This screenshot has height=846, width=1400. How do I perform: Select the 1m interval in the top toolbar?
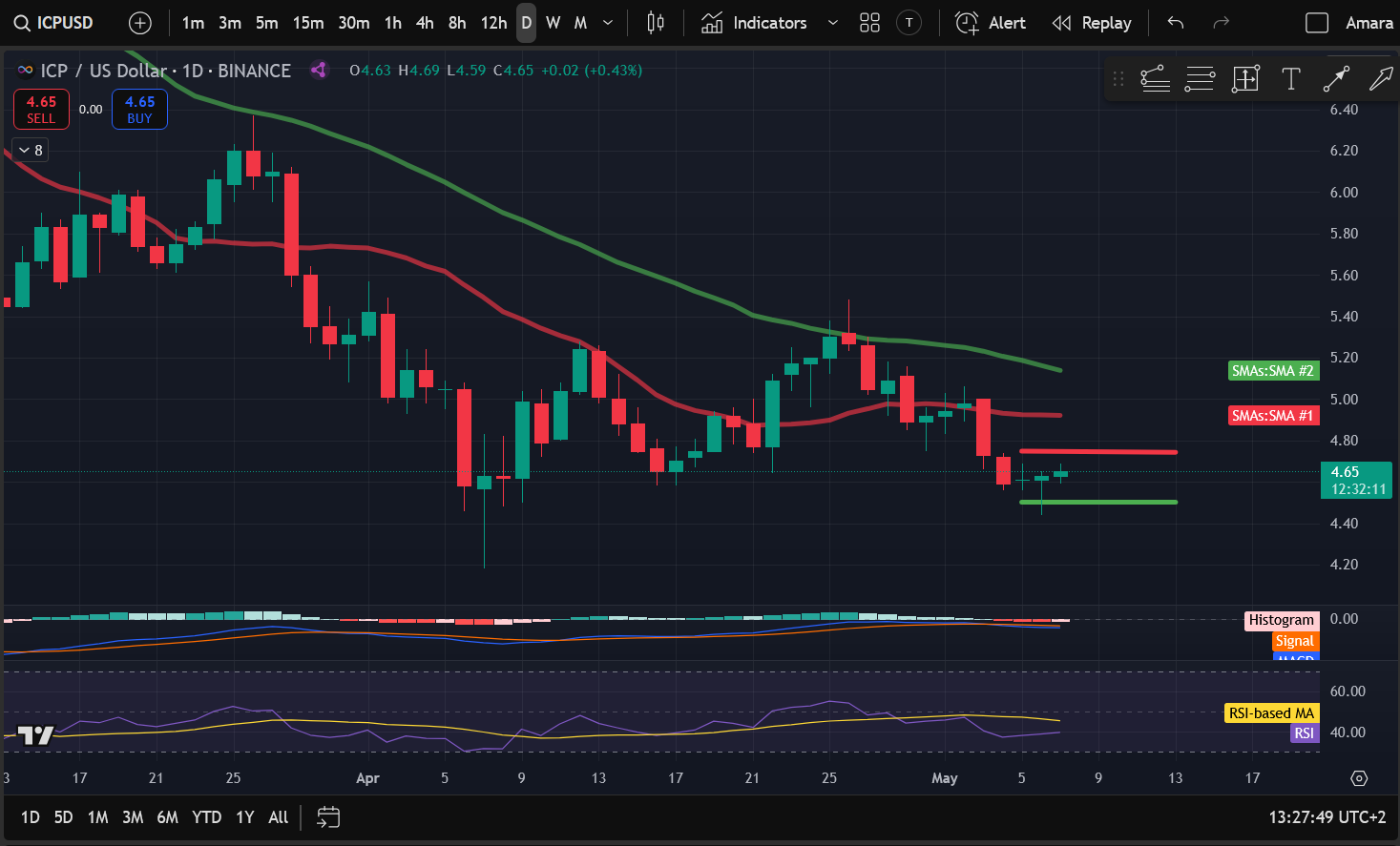[x=193, y=23]
